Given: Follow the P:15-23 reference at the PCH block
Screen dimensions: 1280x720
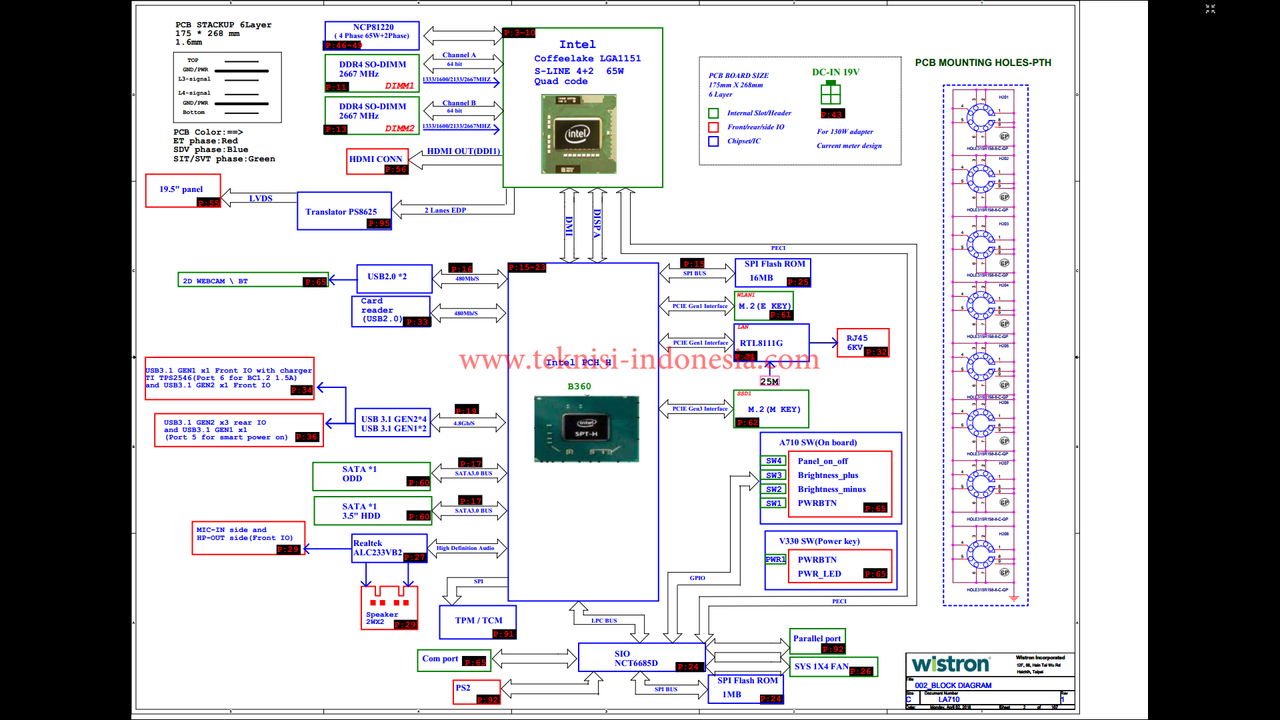Looking at the screenshot, I should [527, 267].
